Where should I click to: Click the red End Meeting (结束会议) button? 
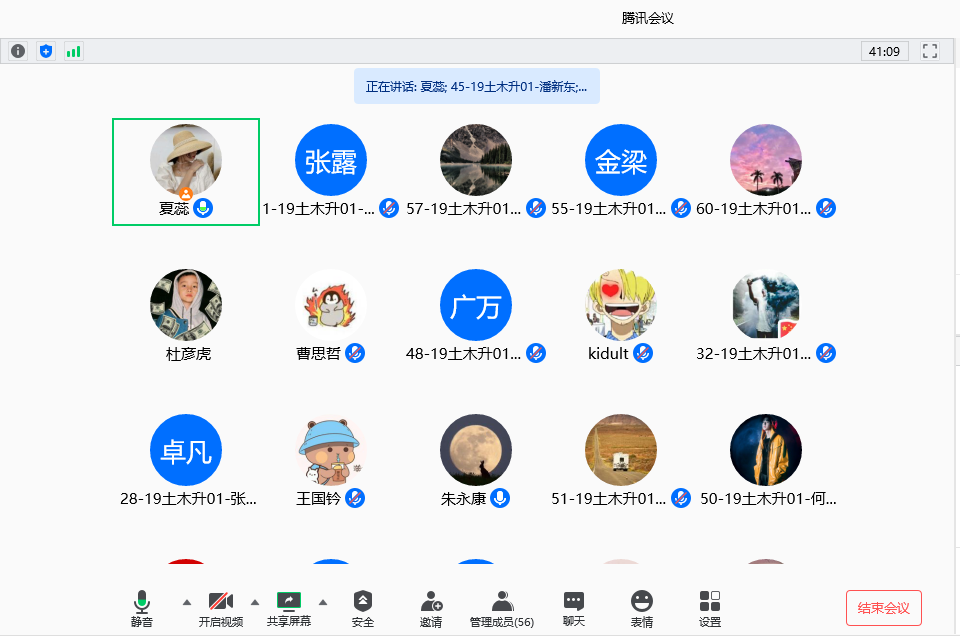[883, 608]
